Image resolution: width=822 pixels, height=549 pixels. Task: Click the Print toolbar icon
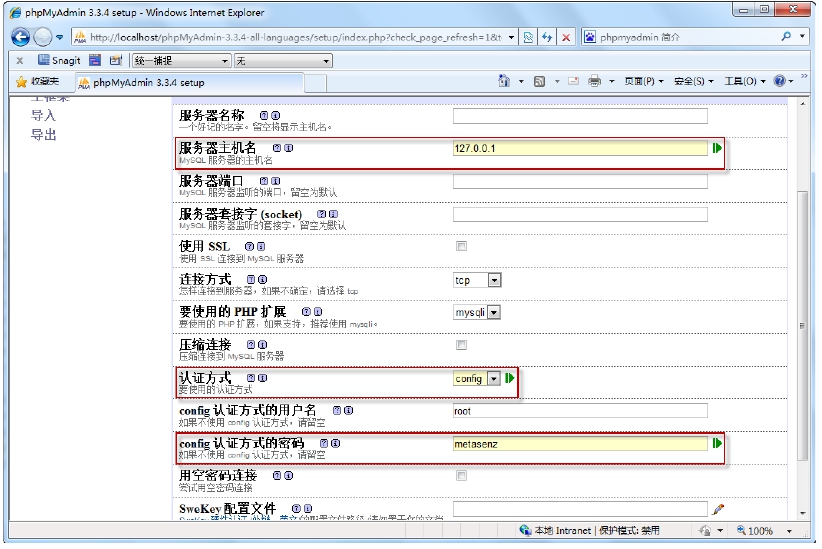(x=594, y=81)
